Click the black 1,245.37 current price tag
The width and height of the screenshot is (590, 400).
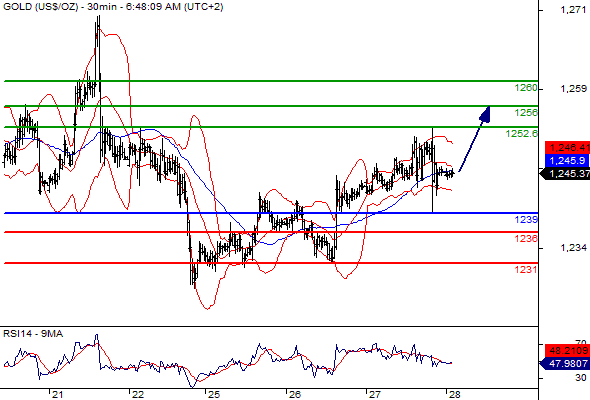coord(565,174)
